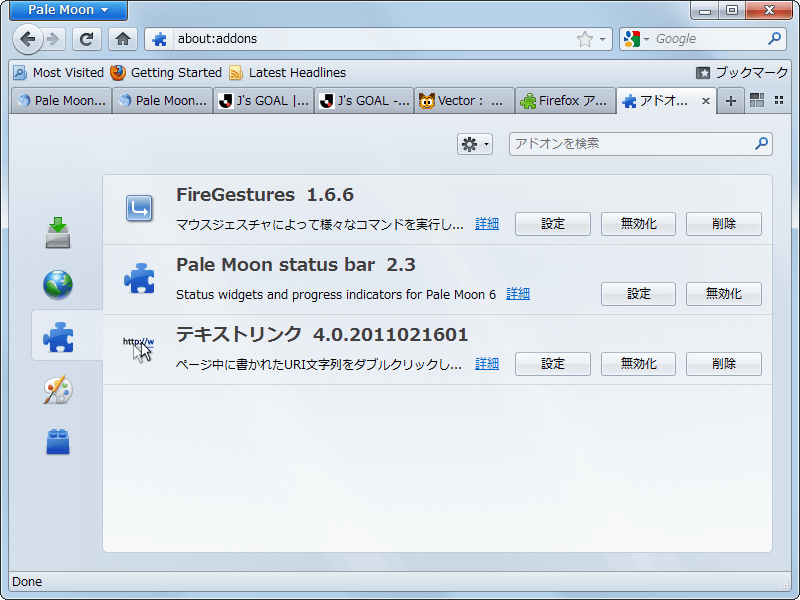Maximize the Pale Moon window
This screenshot has height=600, width=800.
point(732,10)
